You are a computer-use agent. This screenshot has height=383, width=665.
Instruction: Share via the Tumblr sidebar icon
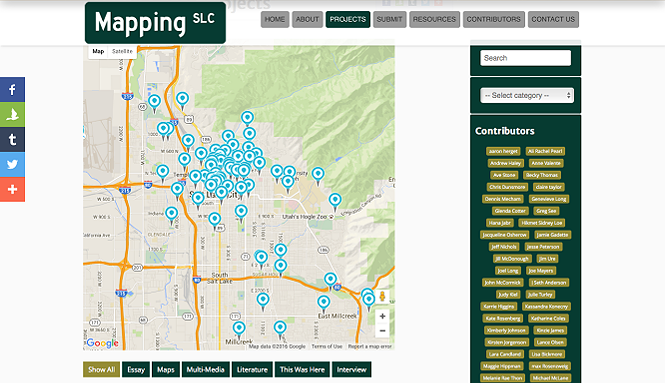12,140
